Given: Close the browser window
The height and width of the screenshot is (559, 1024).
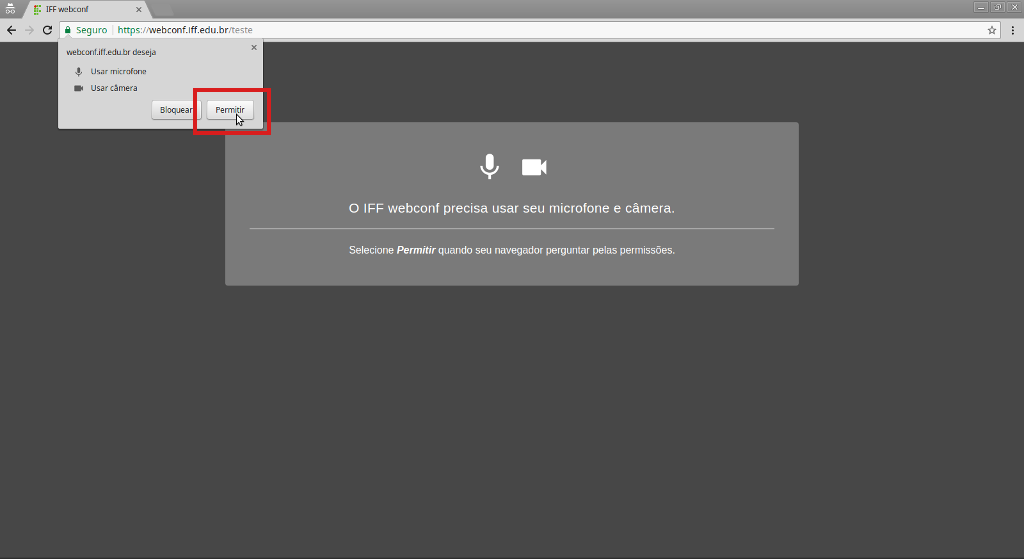Looking at the screenshot, I should 1014,7.
